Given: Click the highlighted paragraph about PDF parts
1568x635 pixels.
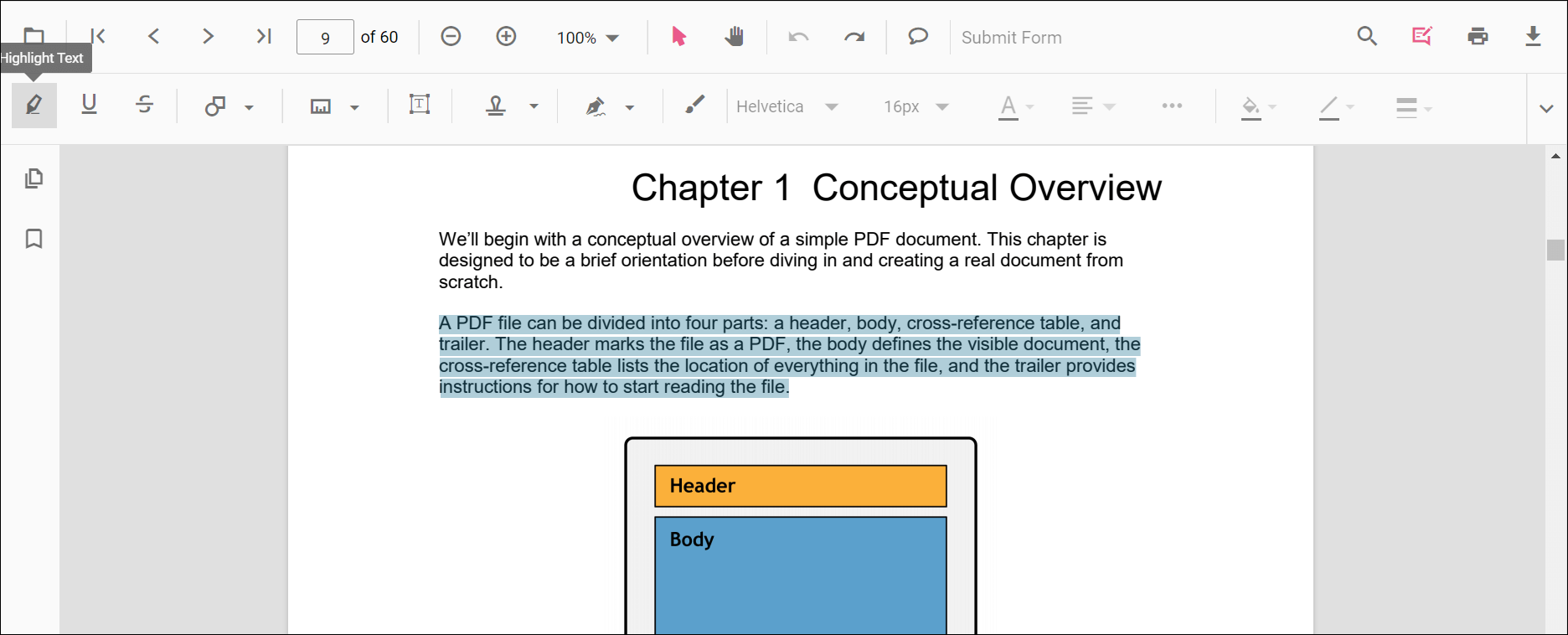Looking at the screenshot, I should (789, 355).
